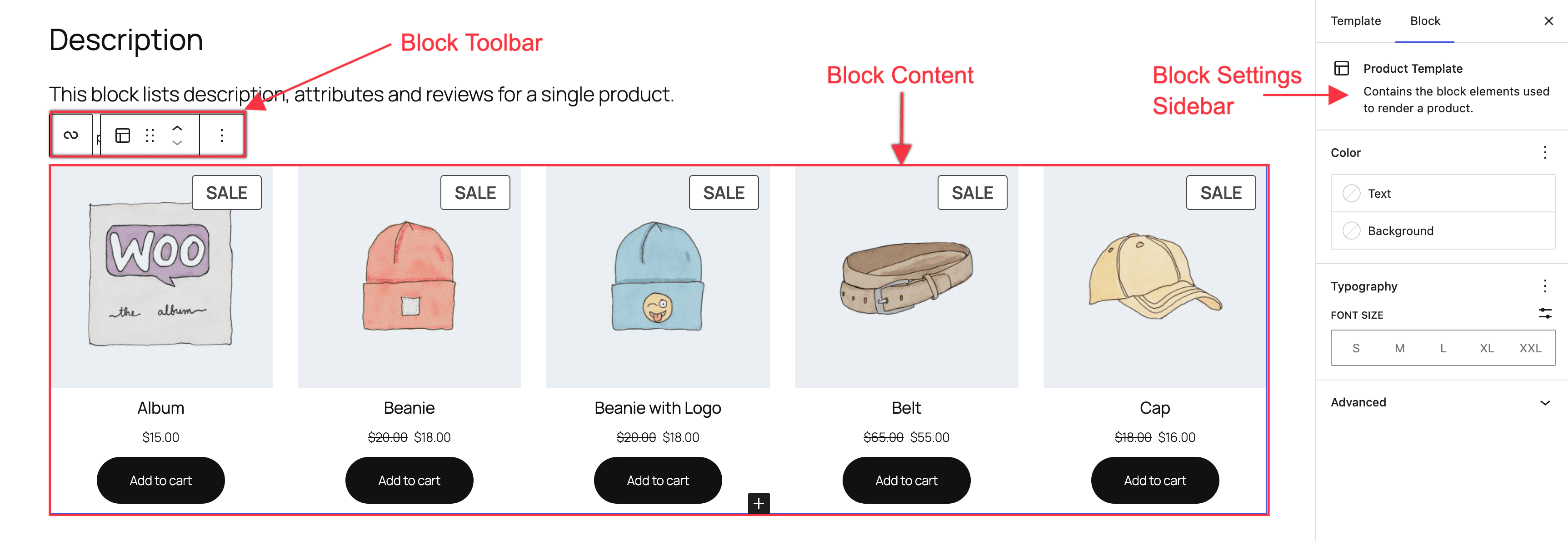1568x541 pixels.
Task: Click the Belt product image
Action: click(x=906, y=277)
